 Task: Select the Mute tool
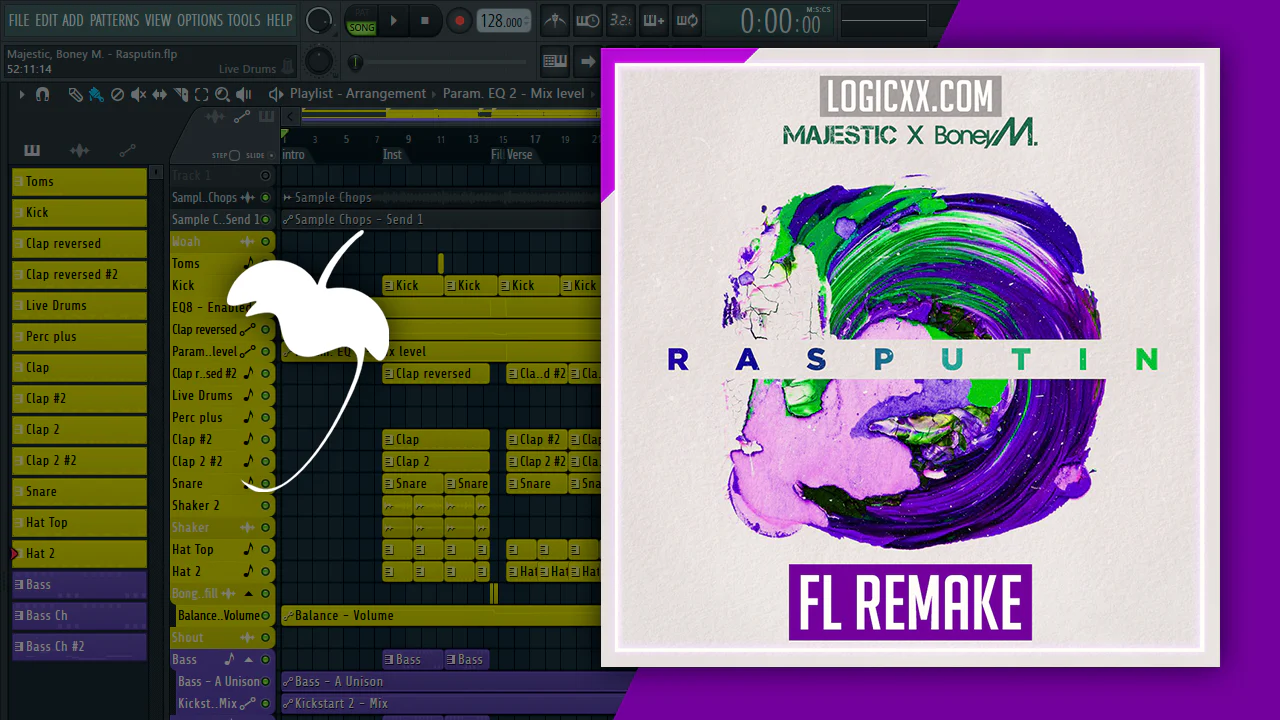[139, 95]
